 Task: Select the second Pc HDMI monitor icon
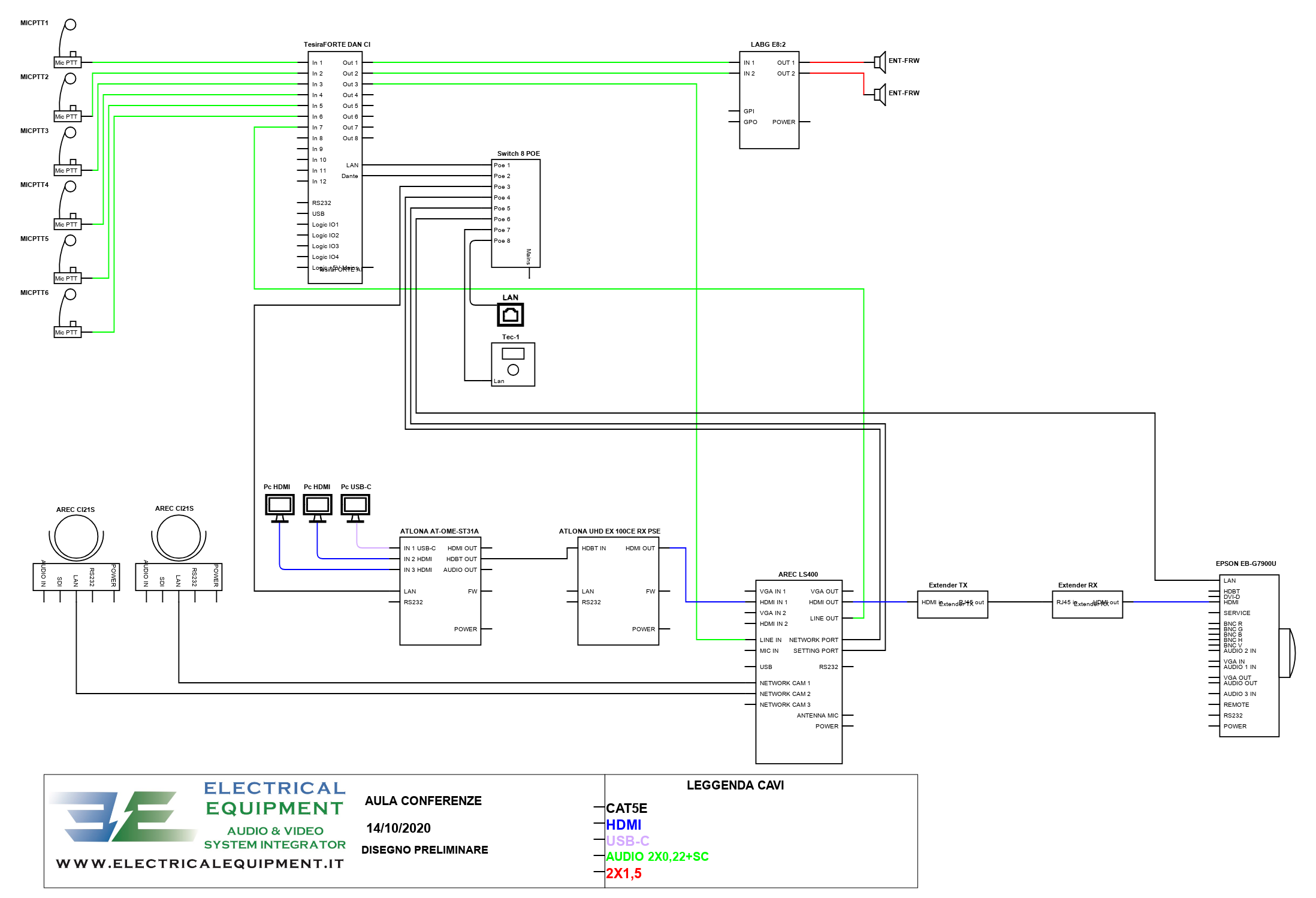[x=318, y=508]
